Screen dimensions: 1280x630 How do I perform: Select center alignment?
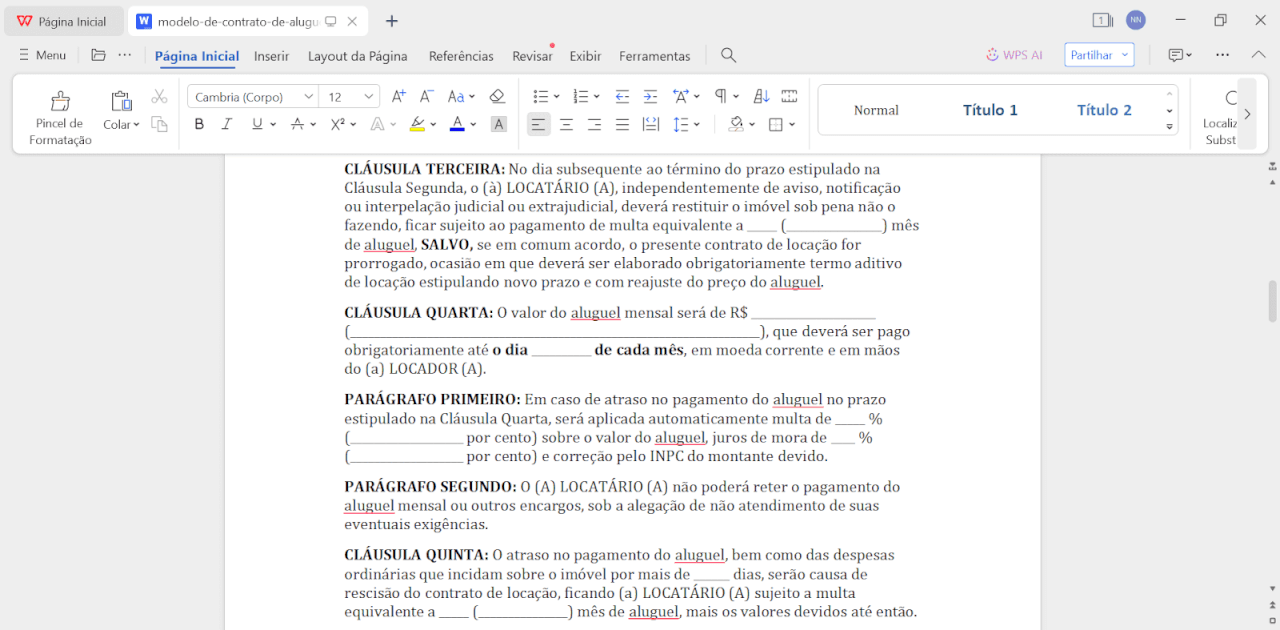(566, 124)
